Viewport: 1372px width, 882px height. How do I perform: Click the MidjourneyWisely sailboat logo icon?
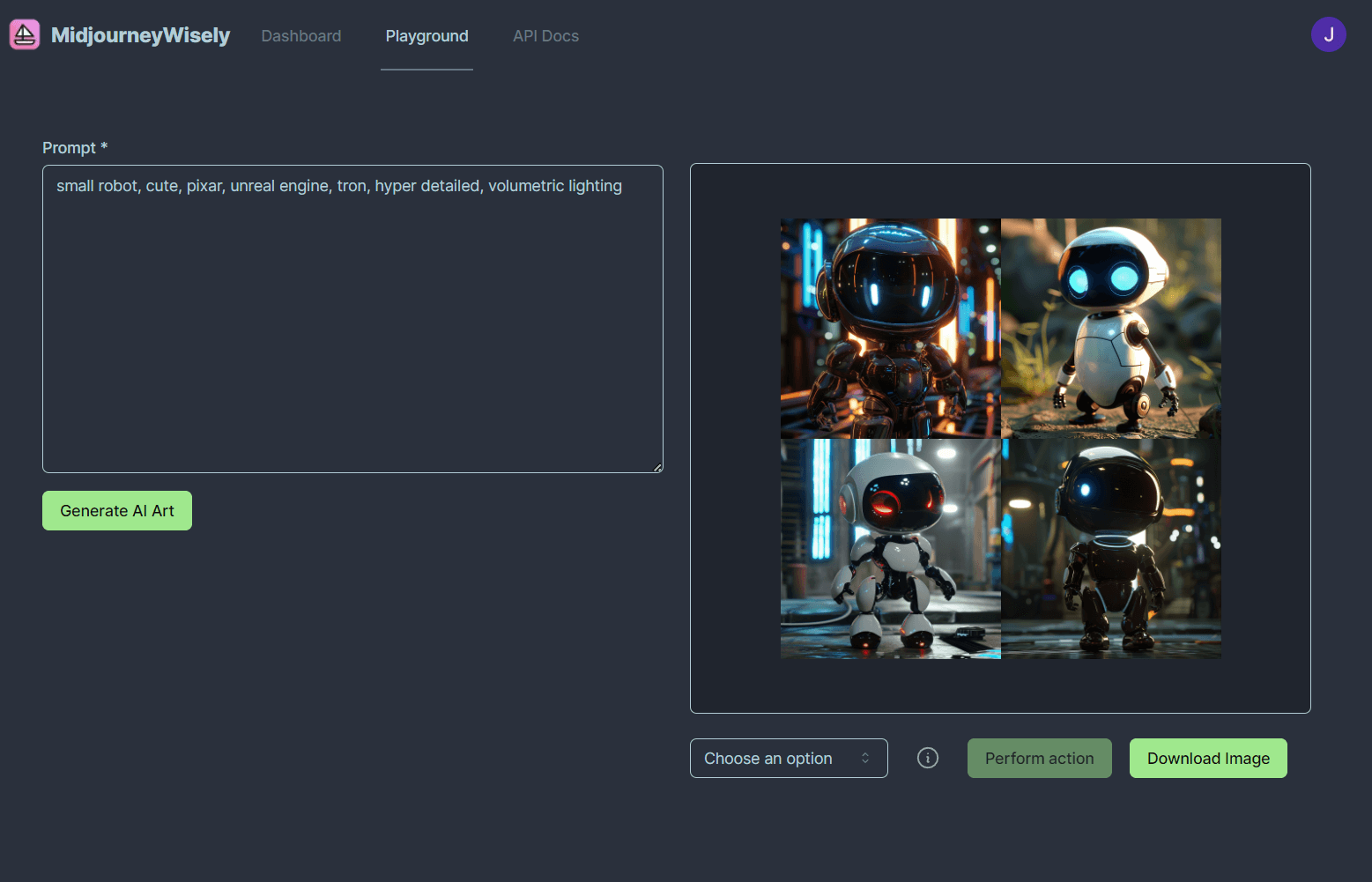24,34
